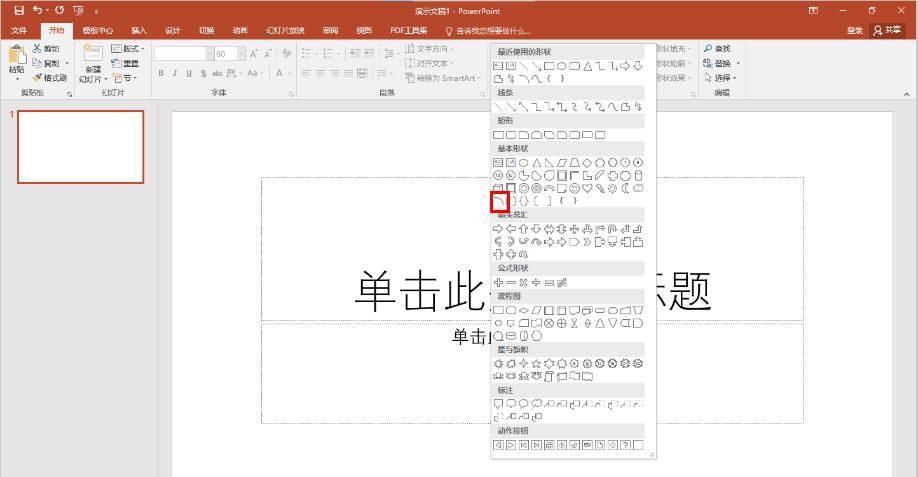
Task: Open the font size dropdown
Action: point(241,54)
